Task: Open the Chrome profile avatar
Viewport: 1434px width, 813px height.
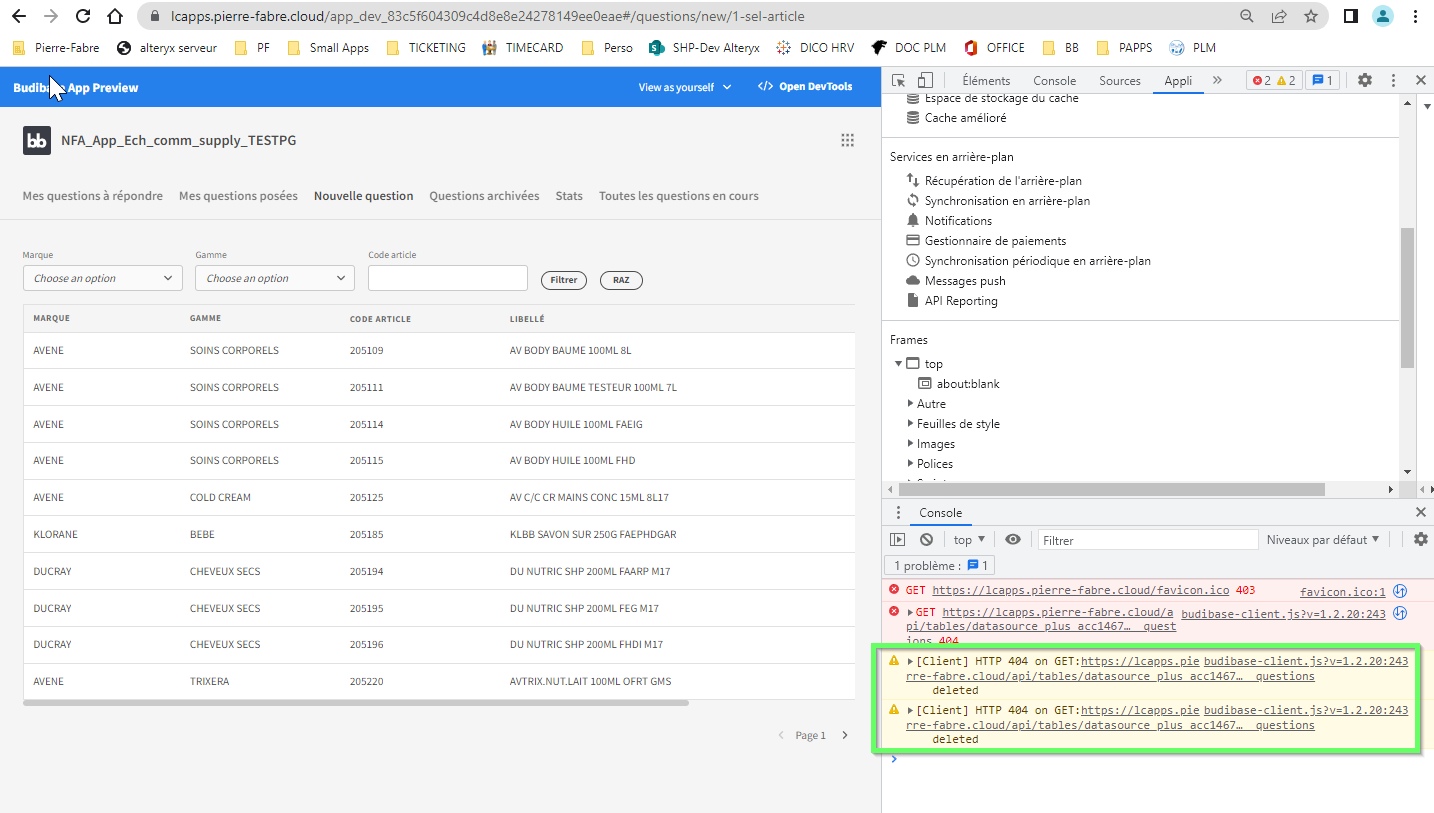Action: pos(1383,16)
